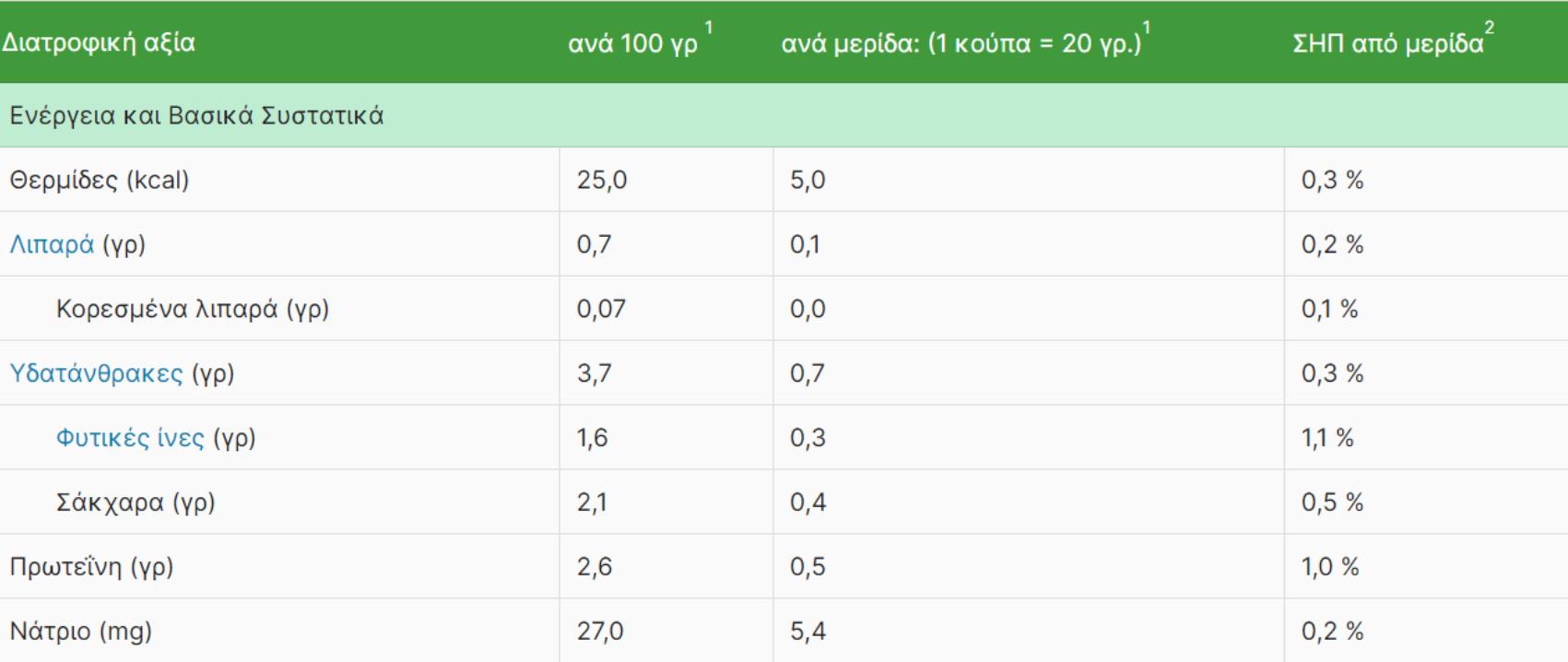The width and height of the screenshot is (1568, 662).
Task: Click the 3,7 carbohydrates per 100g value
Action: pyautogui.click(x=595, y=373)
